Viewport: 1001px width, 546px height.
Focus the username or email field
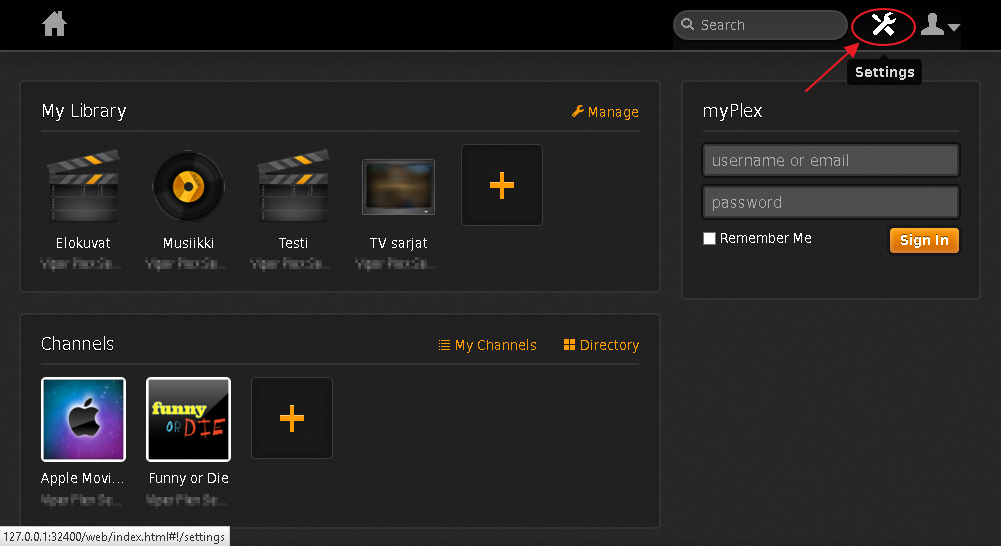coord(830,160)
